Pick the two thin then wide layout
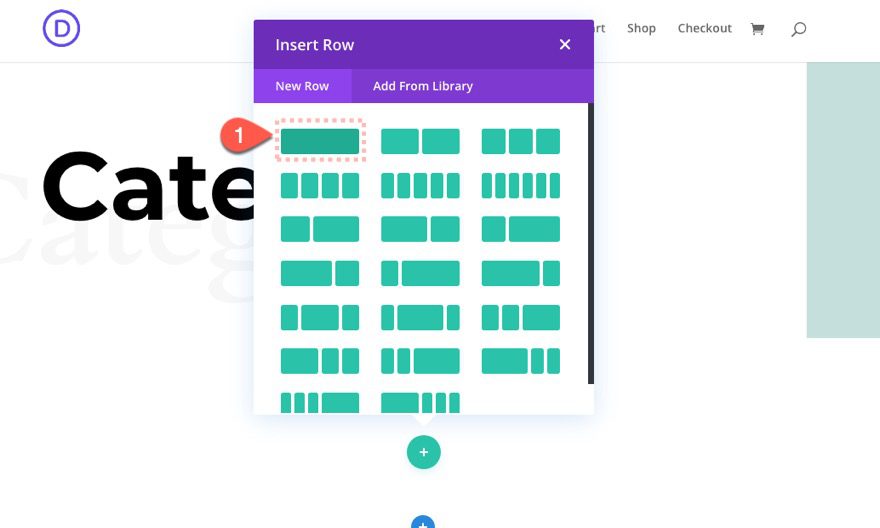This screenshot has height=528, width=880. tap(420, 361)
